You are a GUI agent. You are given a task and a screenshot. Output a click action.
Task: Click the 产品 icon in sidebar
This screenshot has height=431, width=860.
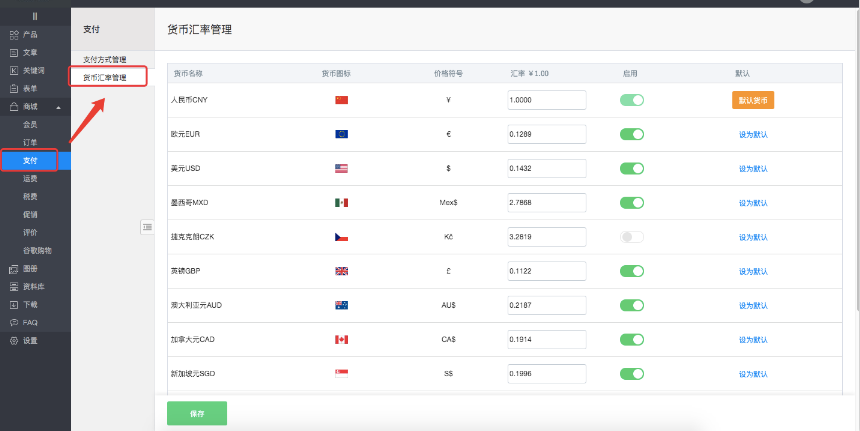point(14,34)
